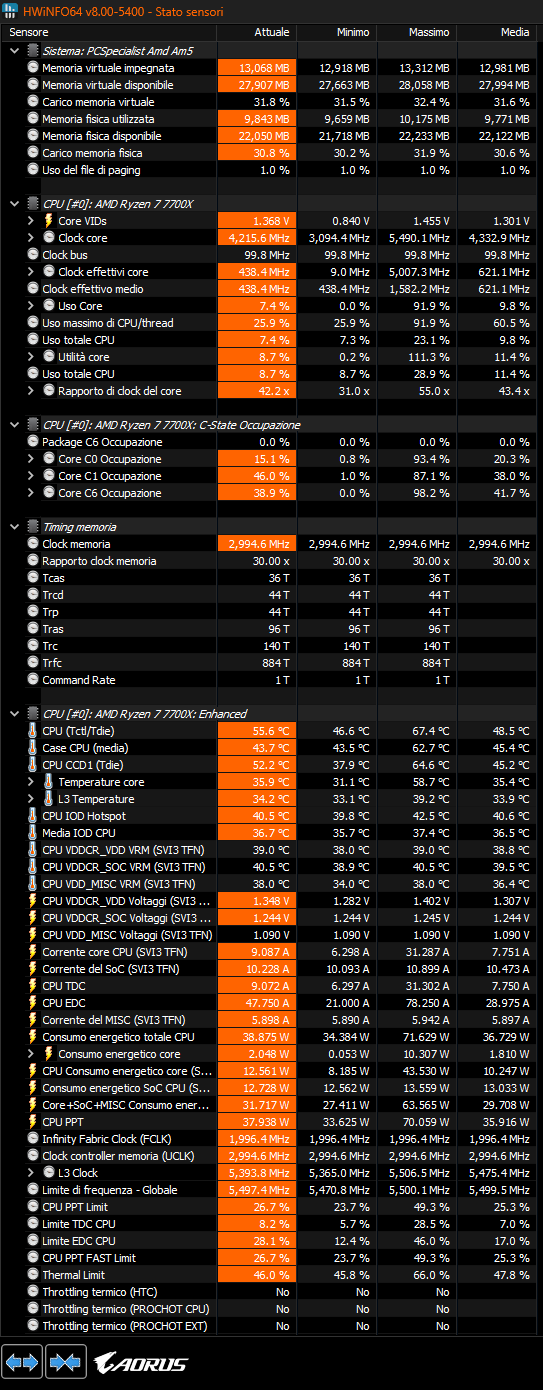Viewport: 543px width, 1390px height.
Task: Click the HWiNFO64 title bar icon
Action: 11,11
